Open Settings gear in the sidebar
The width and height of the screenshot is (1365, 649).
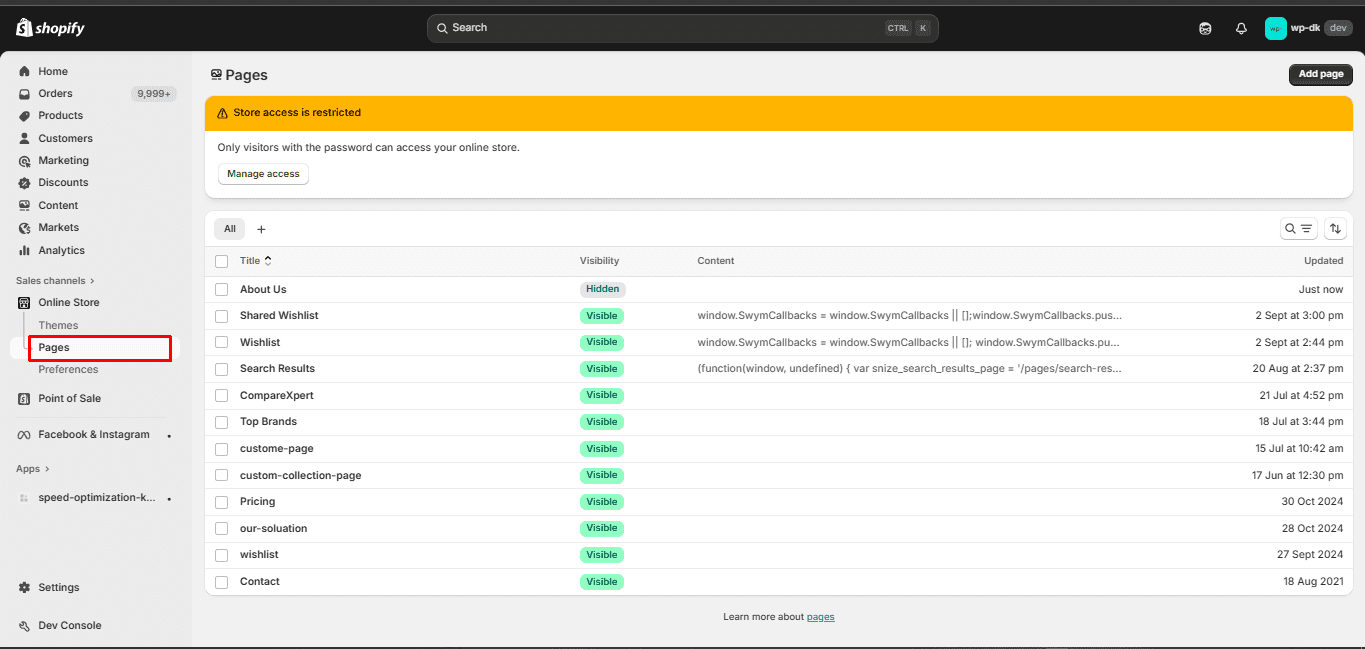pos(25,588)
